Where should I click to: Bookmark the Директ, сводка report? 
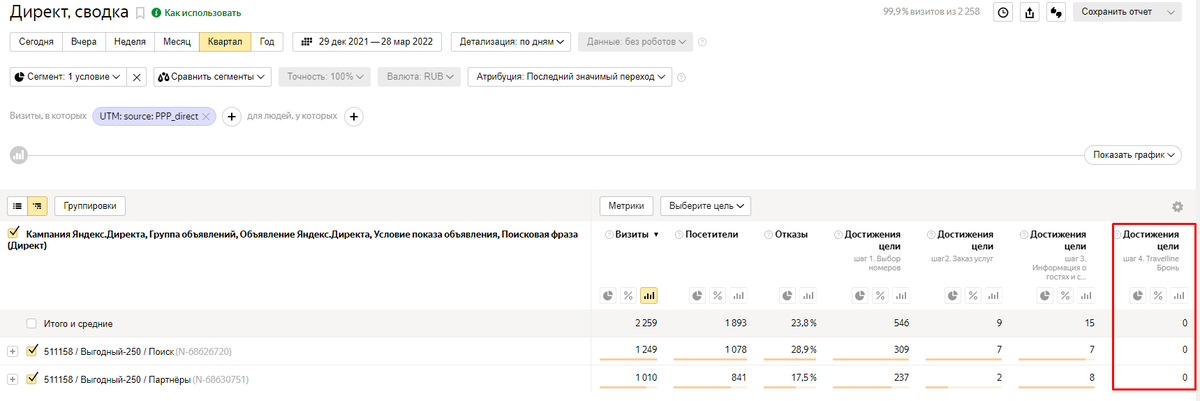click(140, 13)
